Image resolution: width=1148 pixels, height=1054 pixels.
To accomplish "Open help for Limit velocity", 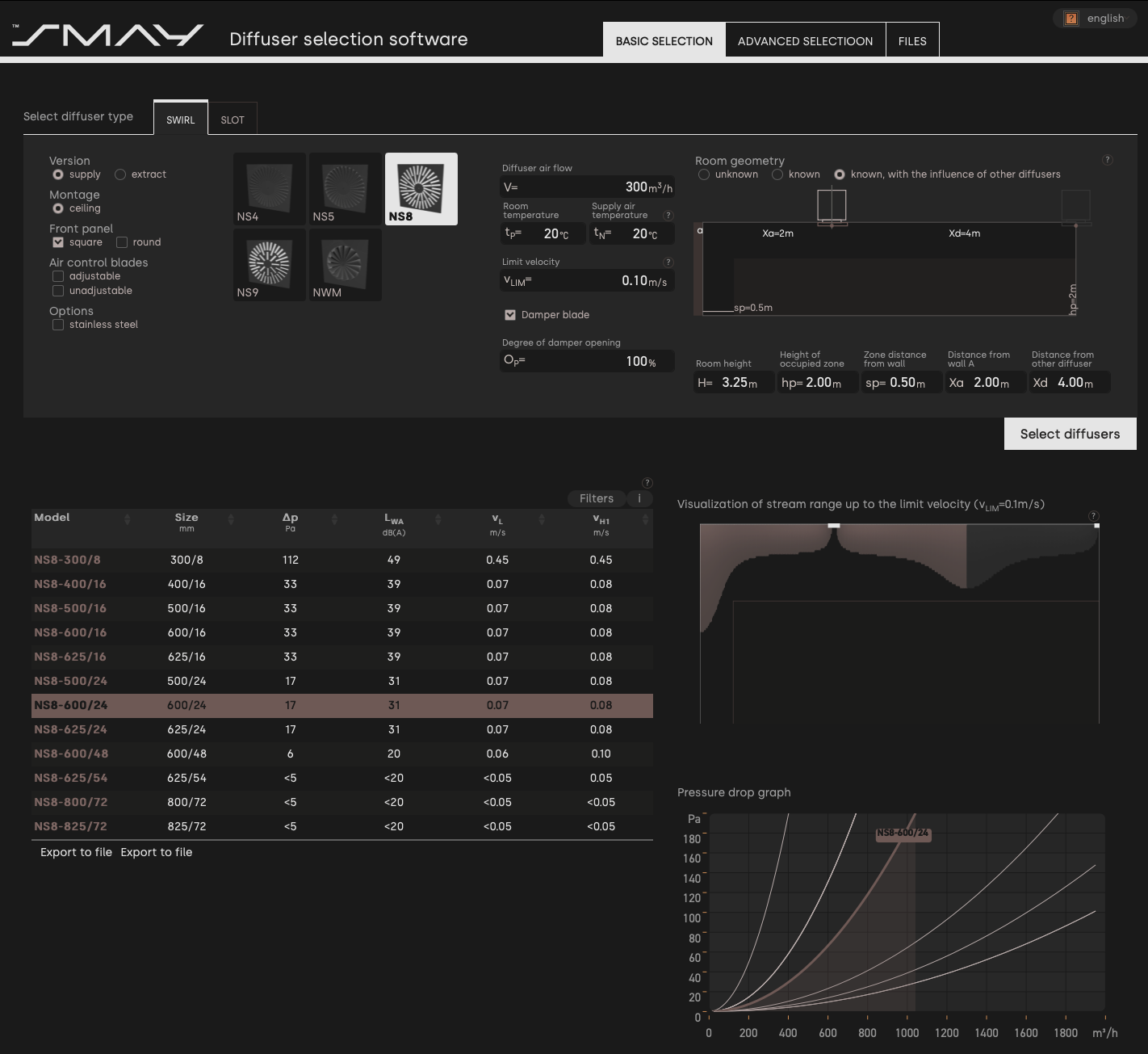I will (x=668, y=262).
